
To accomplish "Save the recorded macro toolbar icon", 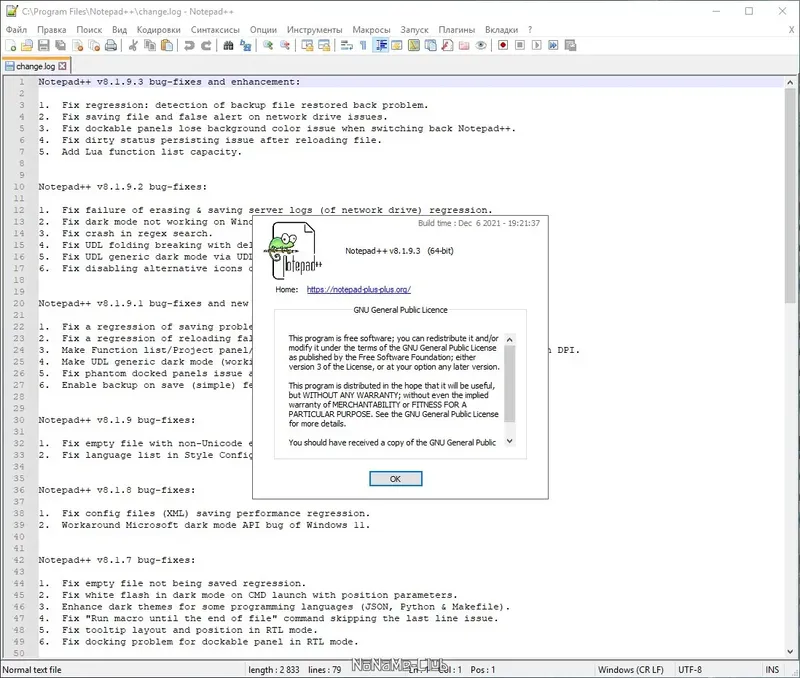I will pos(570,46).
